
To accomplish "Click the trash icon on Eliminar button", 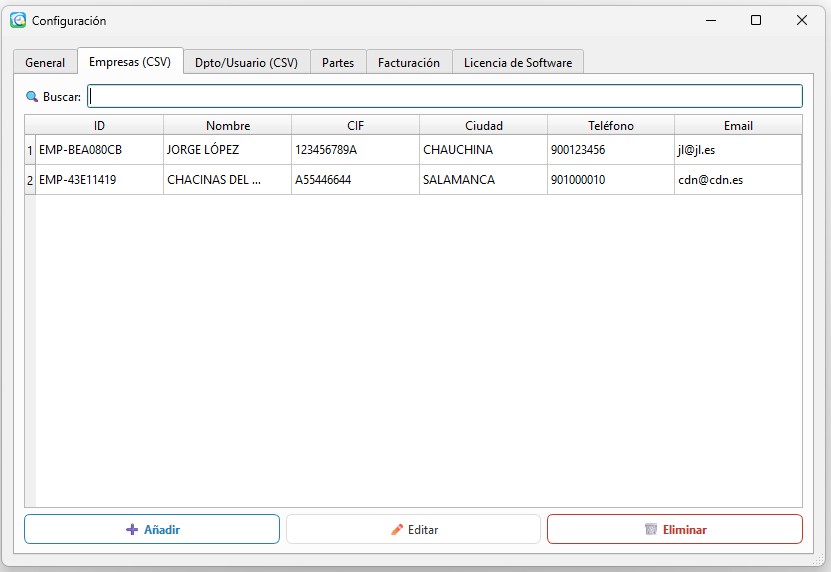I will pos(651,529).
